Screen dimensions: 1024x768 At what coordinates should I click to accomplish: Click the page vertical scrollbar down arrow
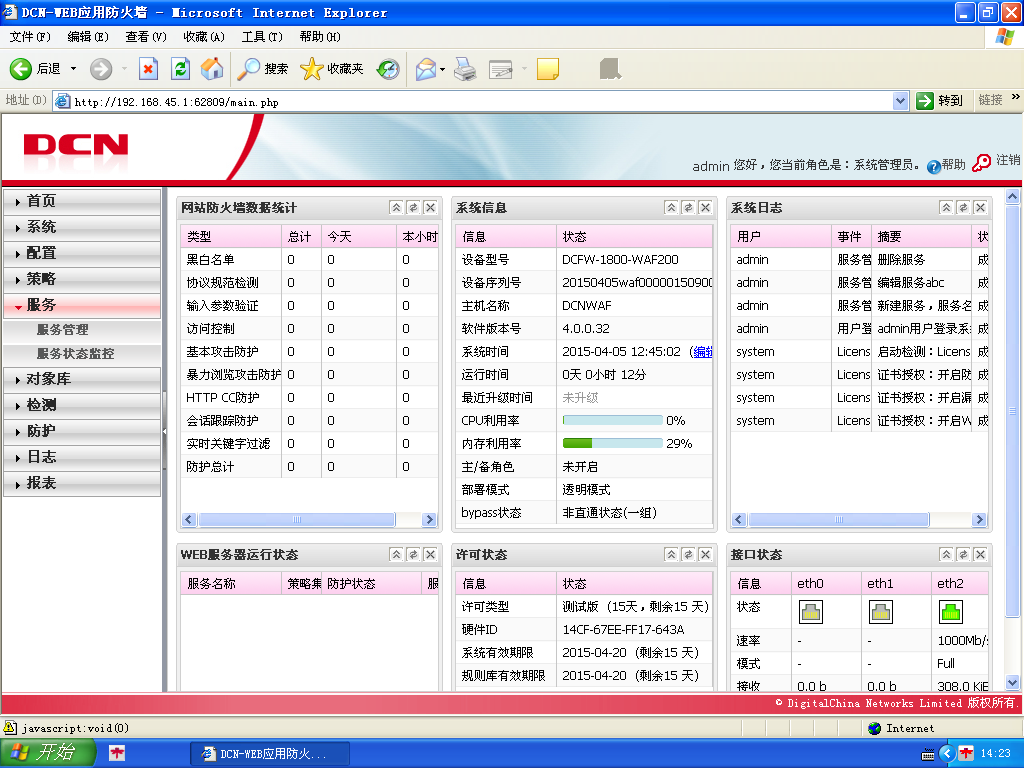(x=1012, y=682)
